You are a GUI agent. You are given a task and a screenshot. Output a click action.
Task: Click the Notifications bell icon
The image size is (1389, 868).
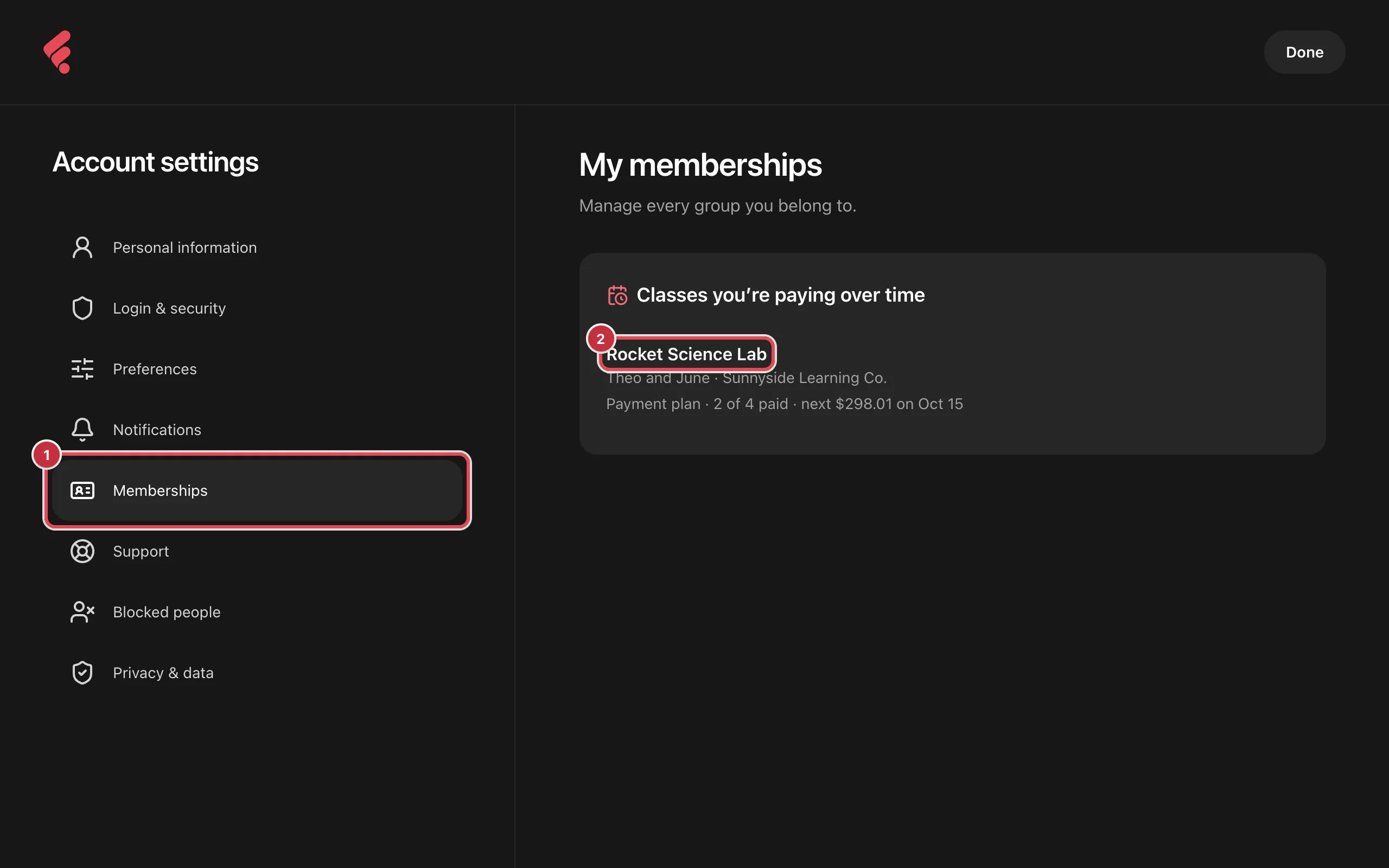click(x=82, y=430)
